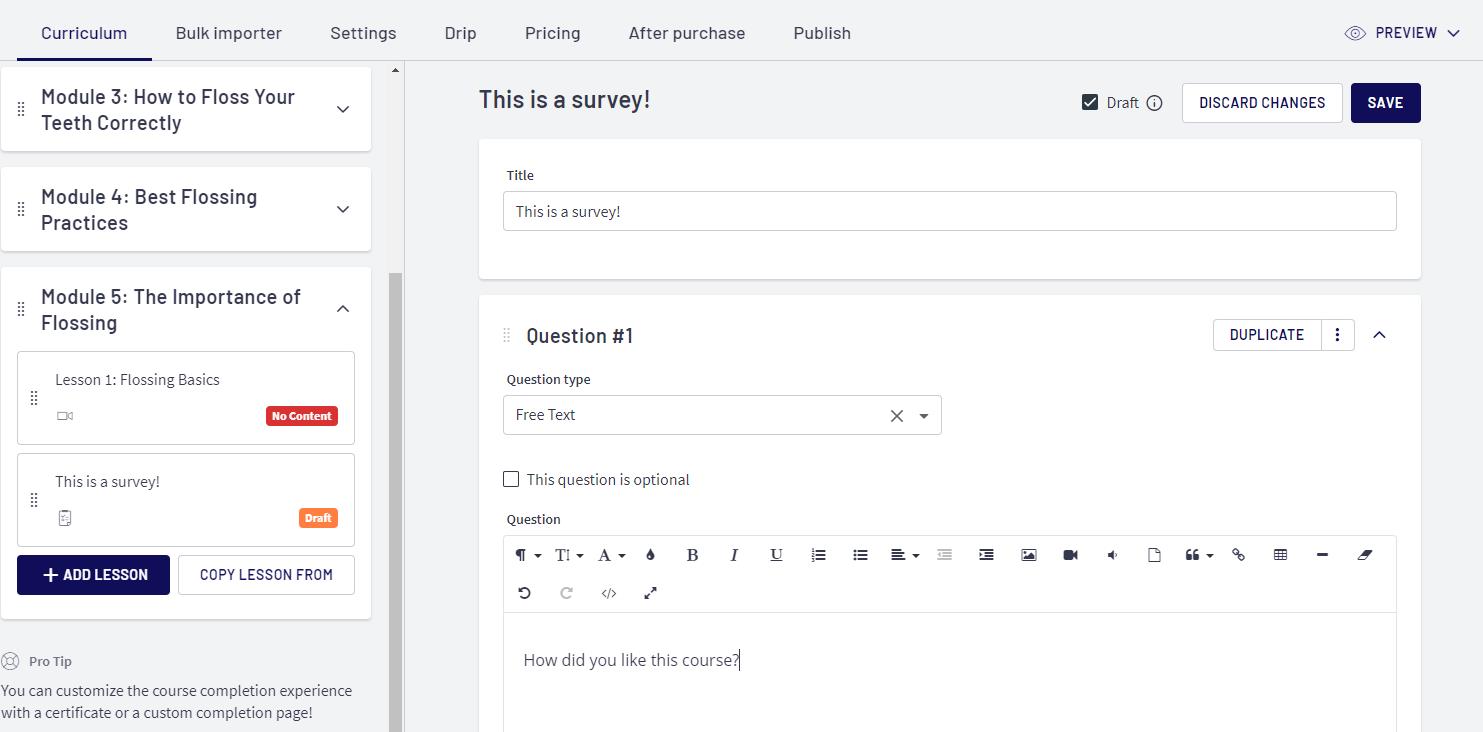Enable 'This question is optional'
The image size is (1483, 732).
tap(511, 479)
